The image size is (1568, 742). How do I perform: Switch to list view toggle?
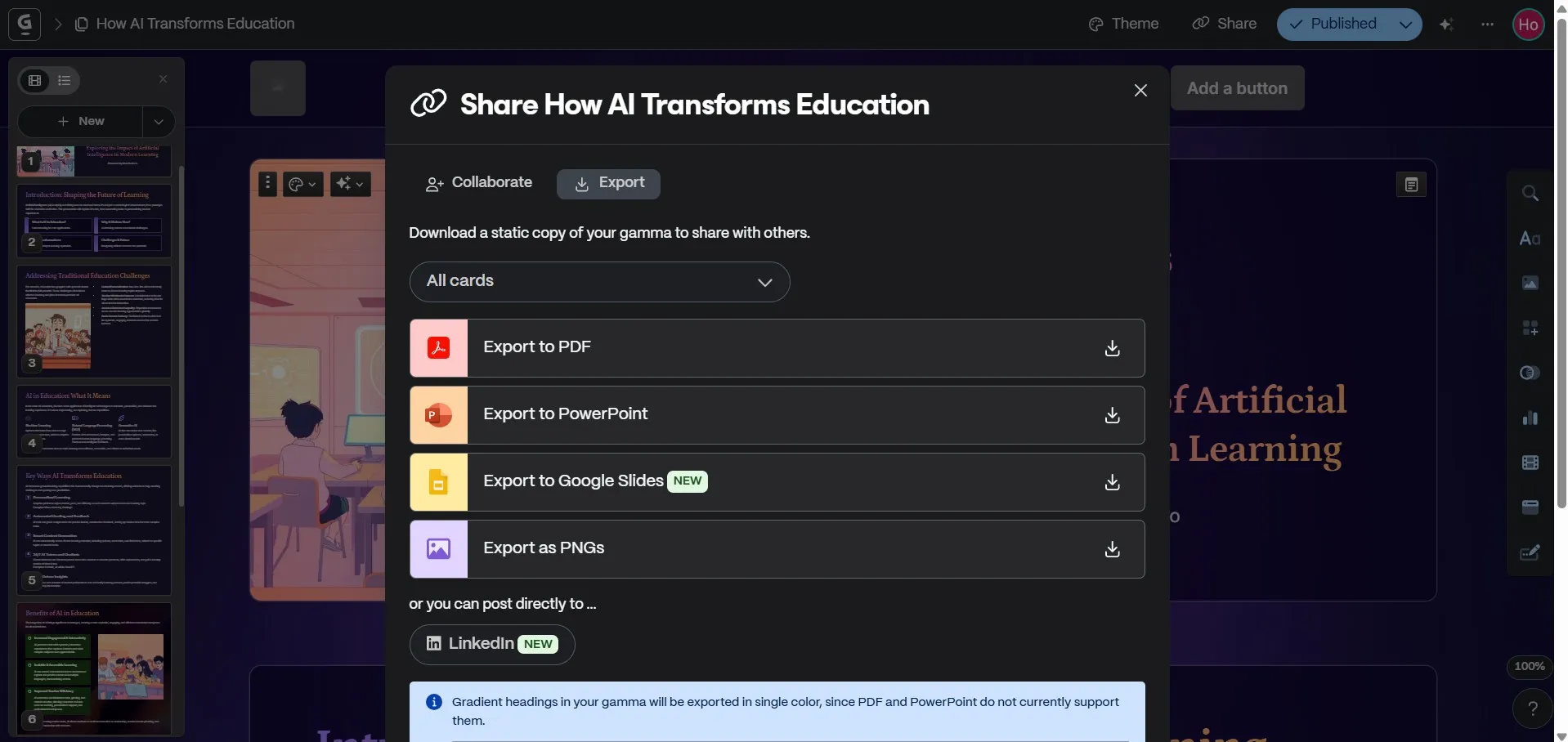point(65,80)
